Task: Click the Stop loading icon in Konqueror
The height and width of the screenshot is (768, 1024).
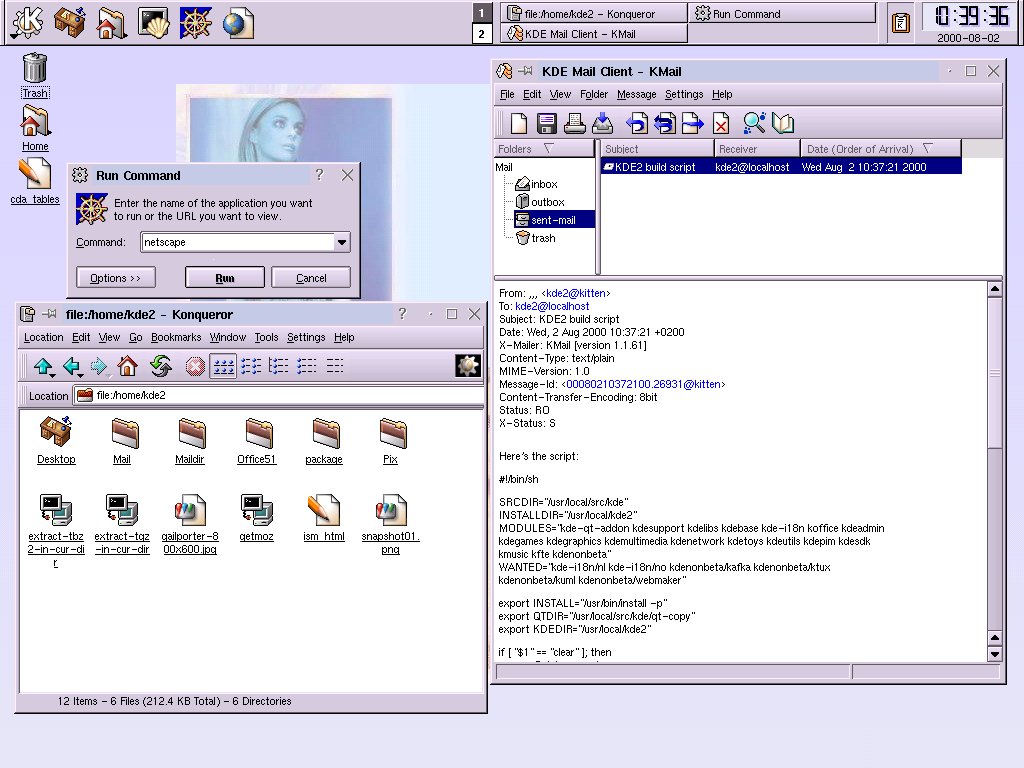Action: [195, 367]
